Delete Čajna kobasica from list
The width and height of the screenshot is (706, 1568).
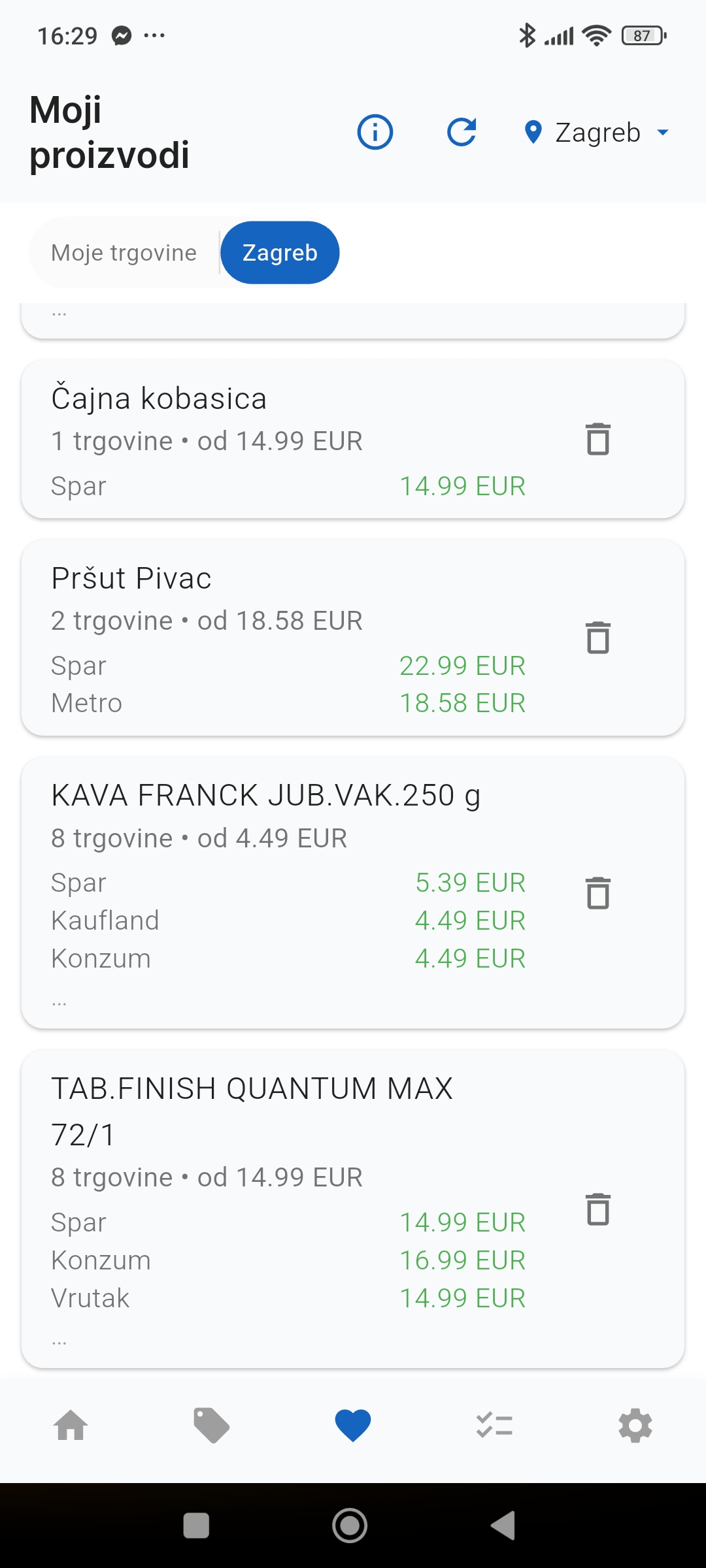point(597,439)
